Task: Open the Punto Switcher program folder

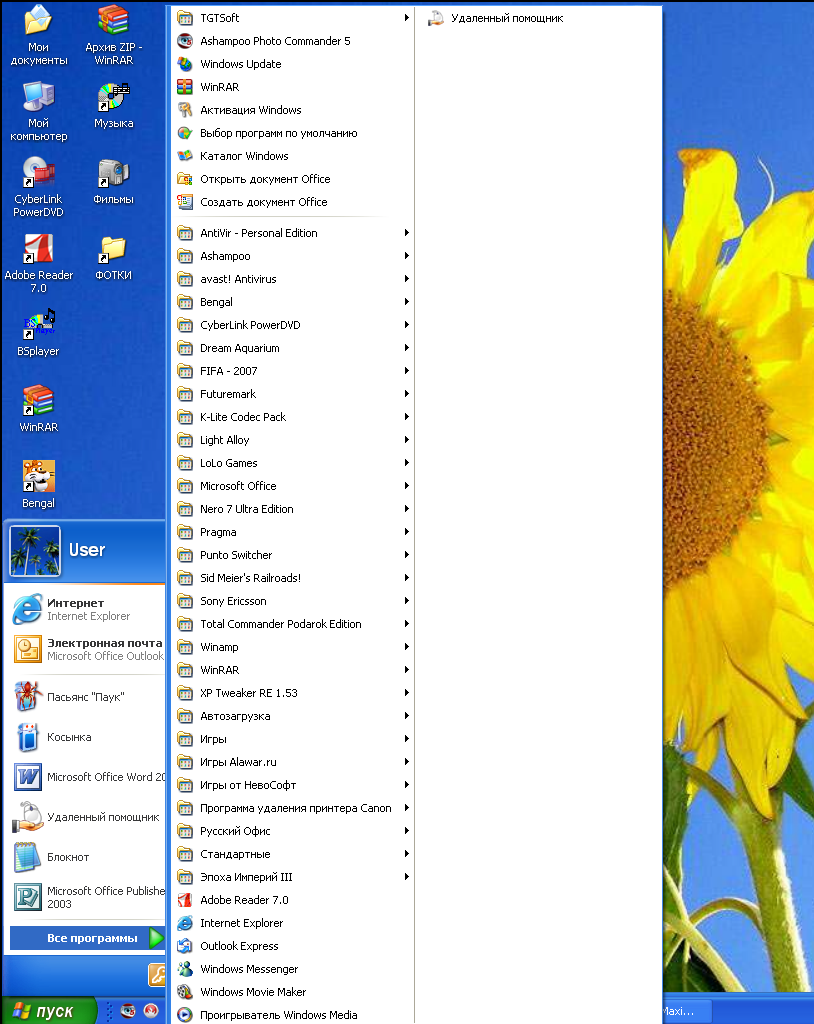Action: (293, 555)
